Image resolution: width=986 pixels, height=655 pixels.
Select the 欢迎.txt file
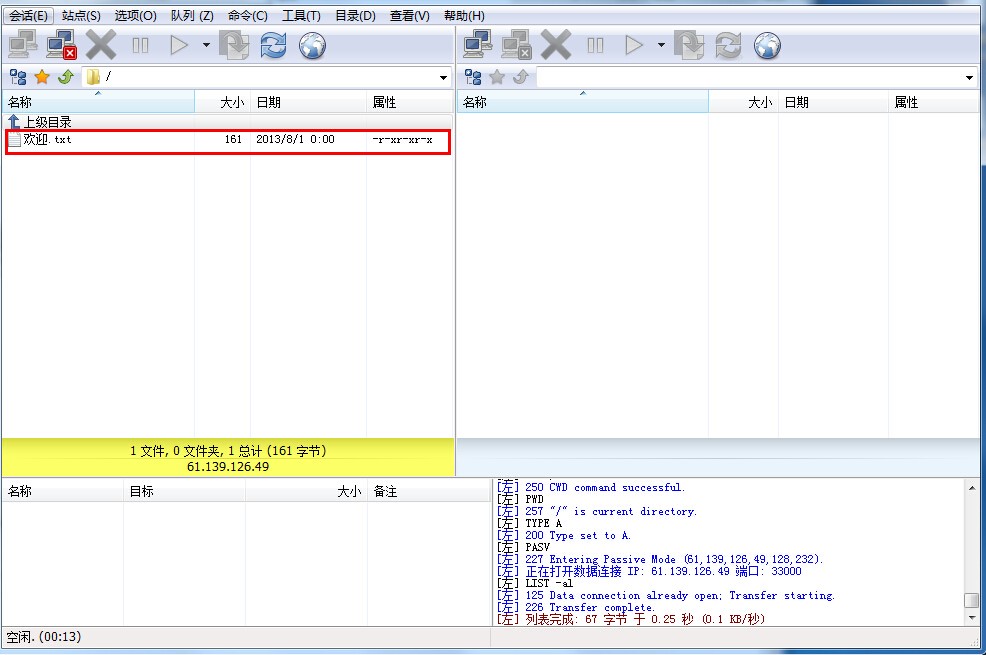tap(48, 140)
